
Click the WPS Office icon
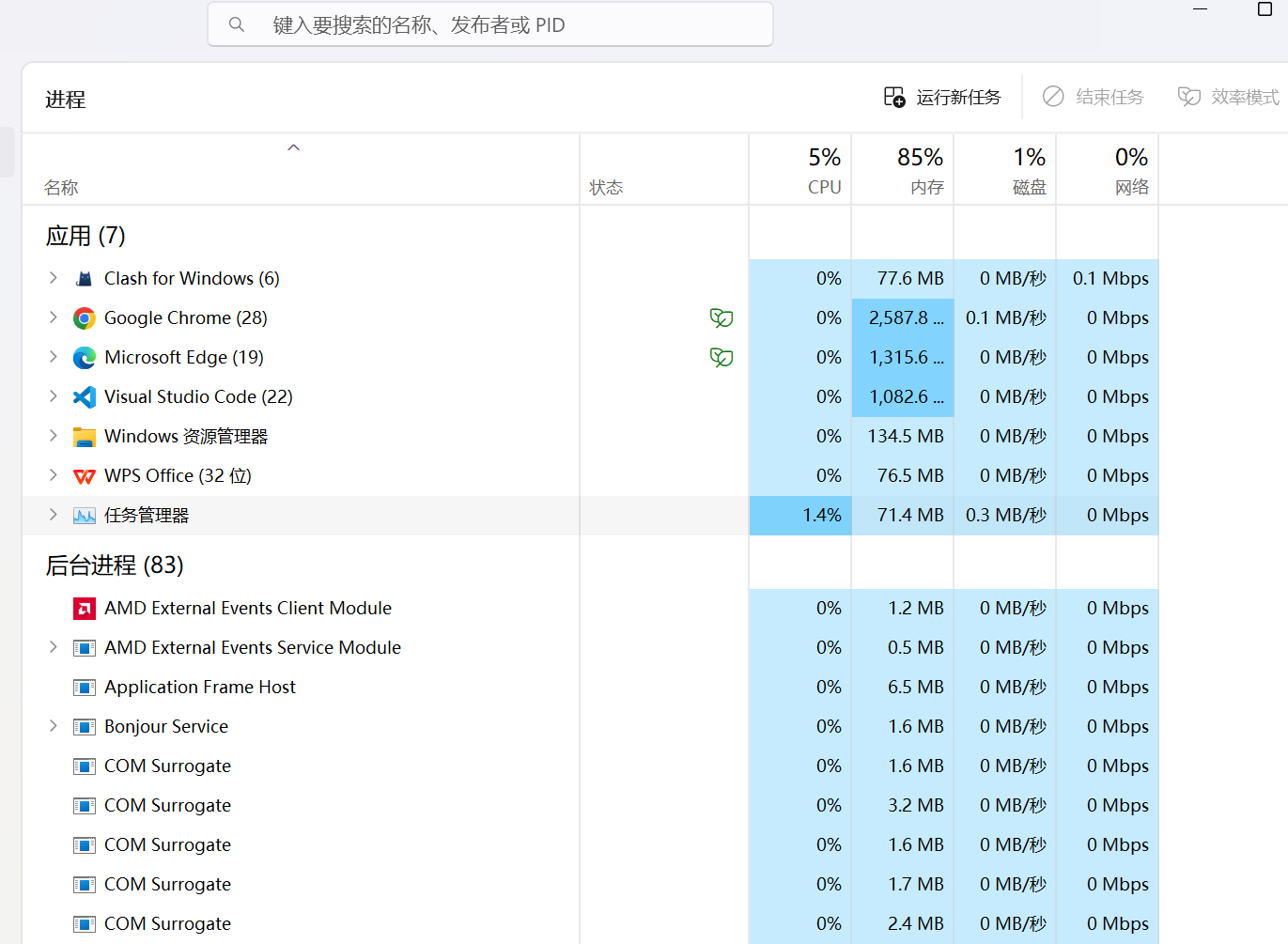(85, 476)
